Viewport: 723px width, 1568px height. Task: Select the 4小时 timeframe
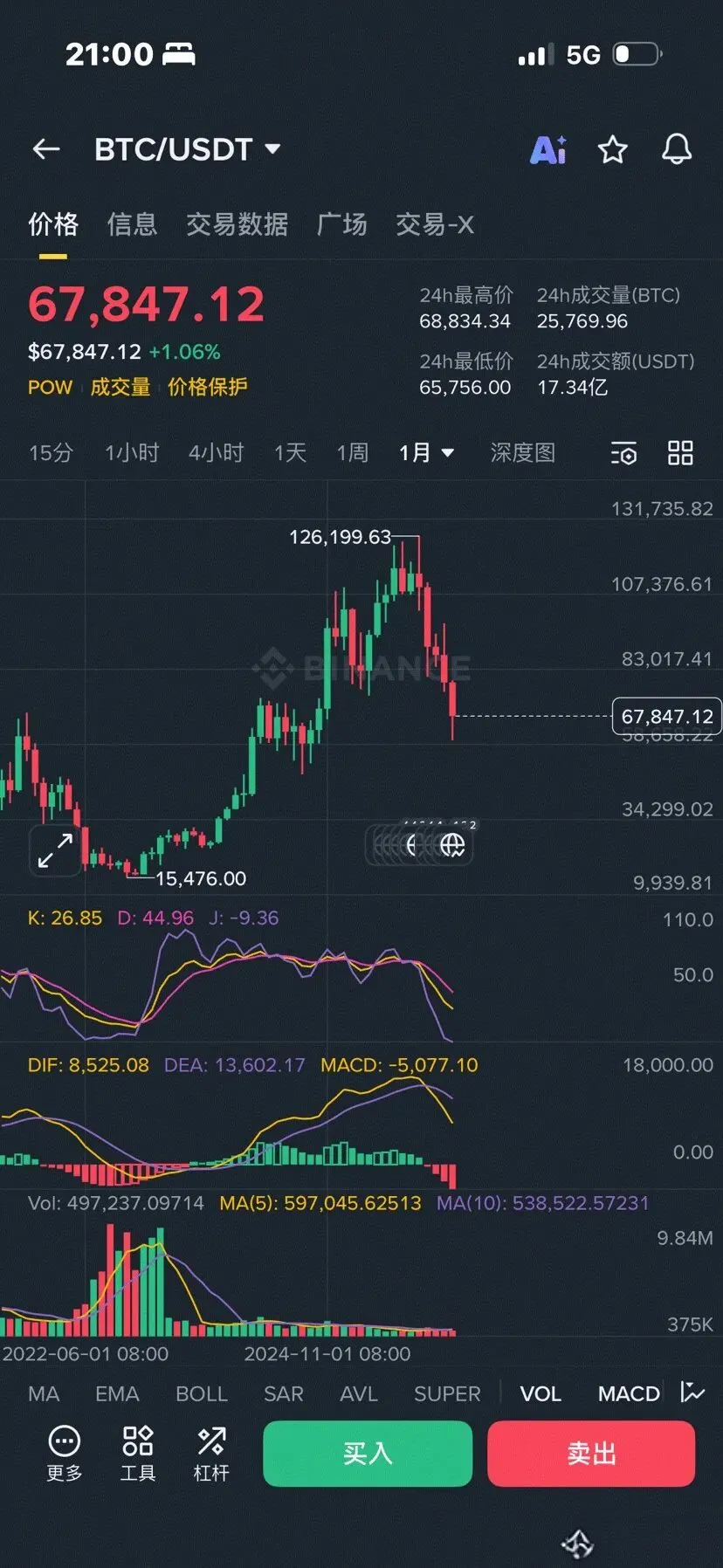pyautogui.click(x=216, y=452)
